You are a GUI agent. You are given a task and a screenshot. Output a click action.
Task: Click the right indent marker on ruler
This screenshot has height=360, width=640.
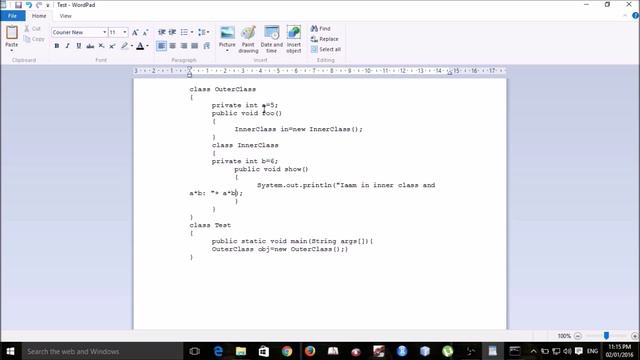point(449,73)
